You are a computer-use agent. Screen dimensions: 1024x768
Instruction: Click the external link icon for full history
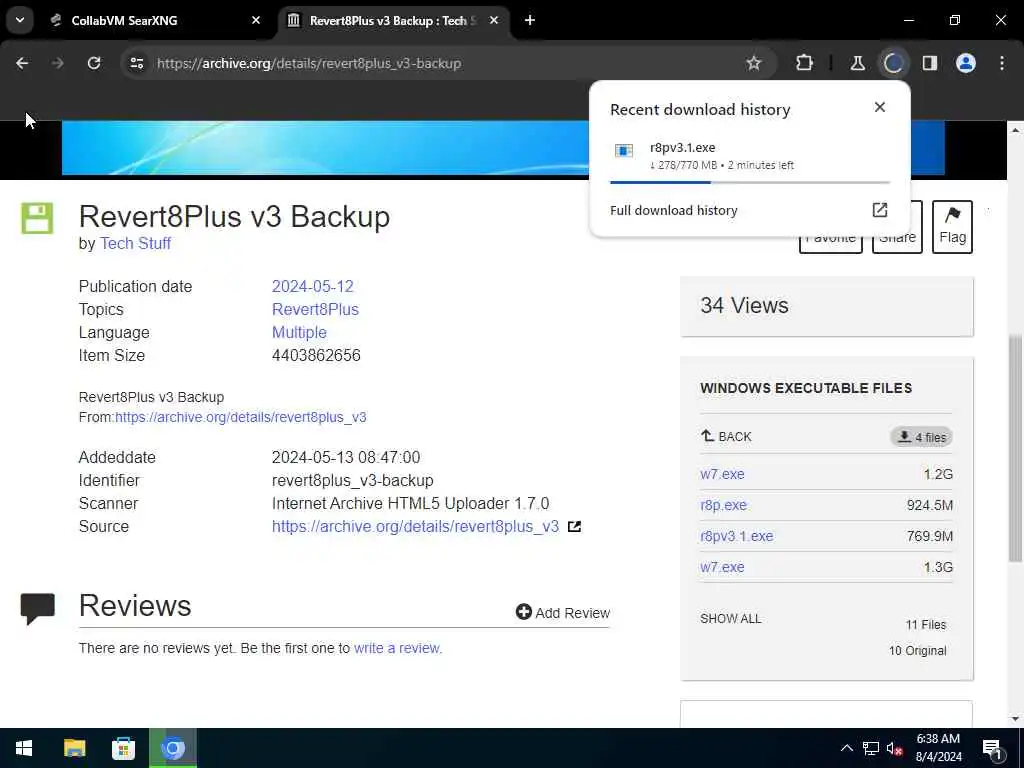pyautogui.click(x=880, y=210)
